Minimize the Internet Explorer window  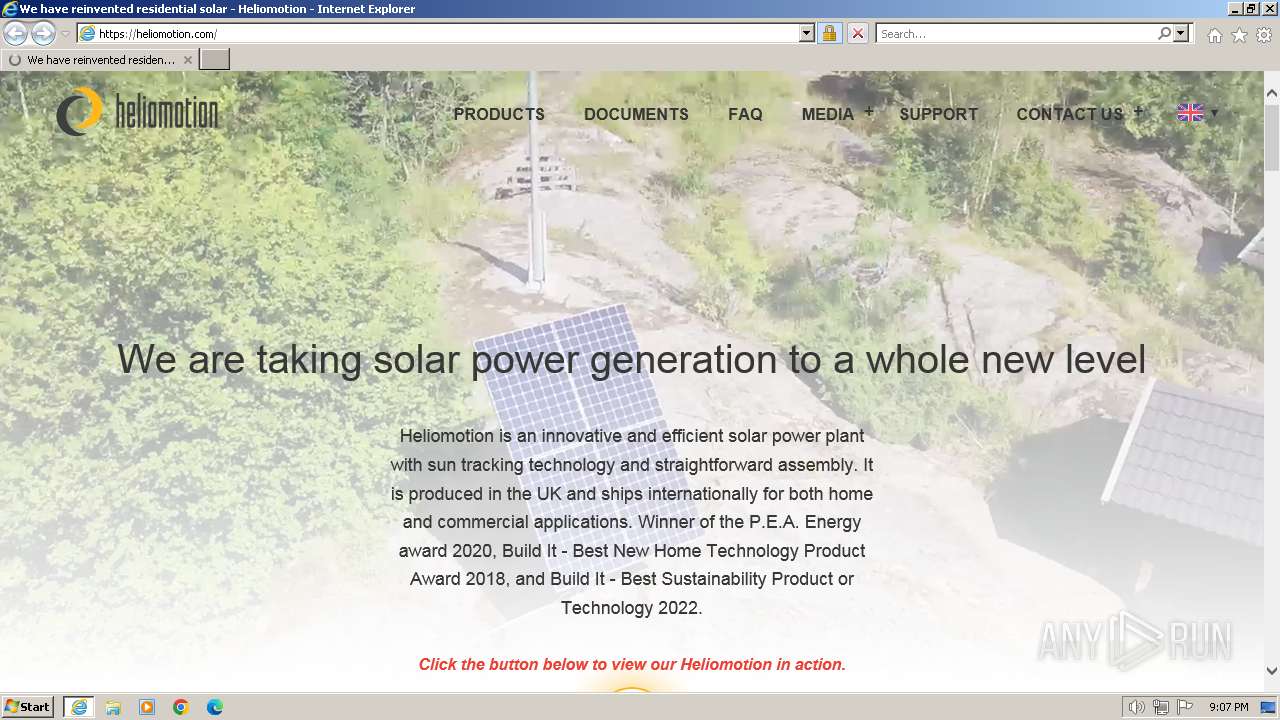[x=1234, y=9]
